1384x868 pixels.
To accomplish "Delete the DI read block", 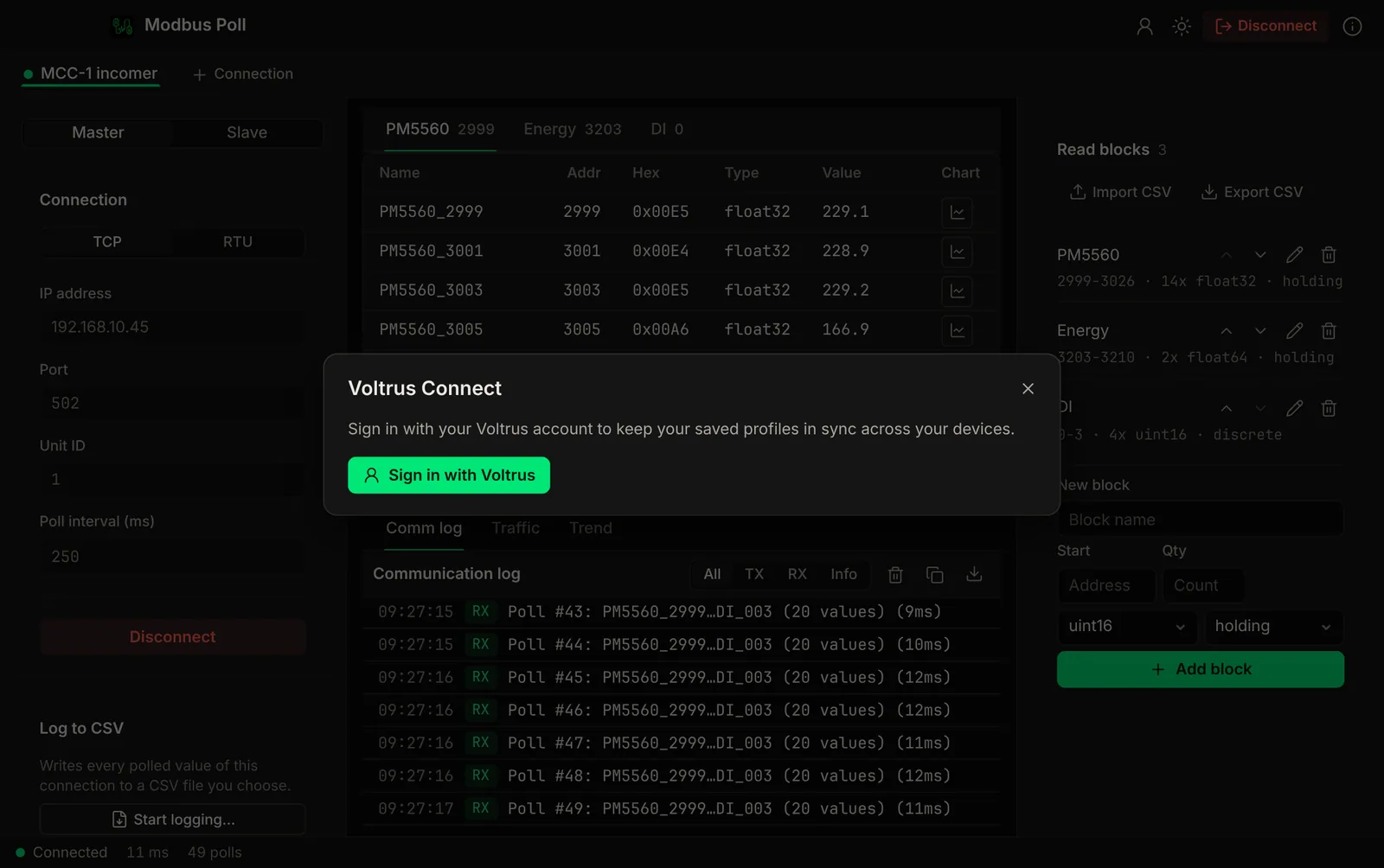I will point(1329,408).
